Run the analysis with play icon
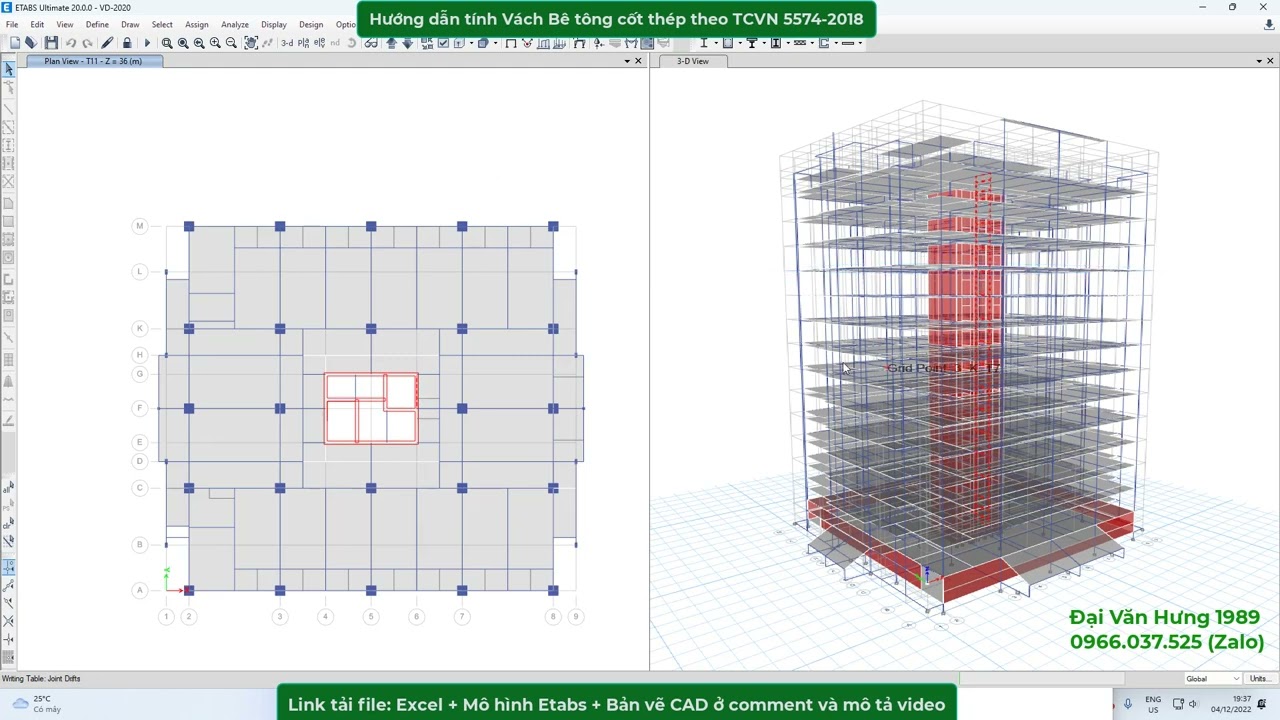1280x720 pixels. click(147, 43)
